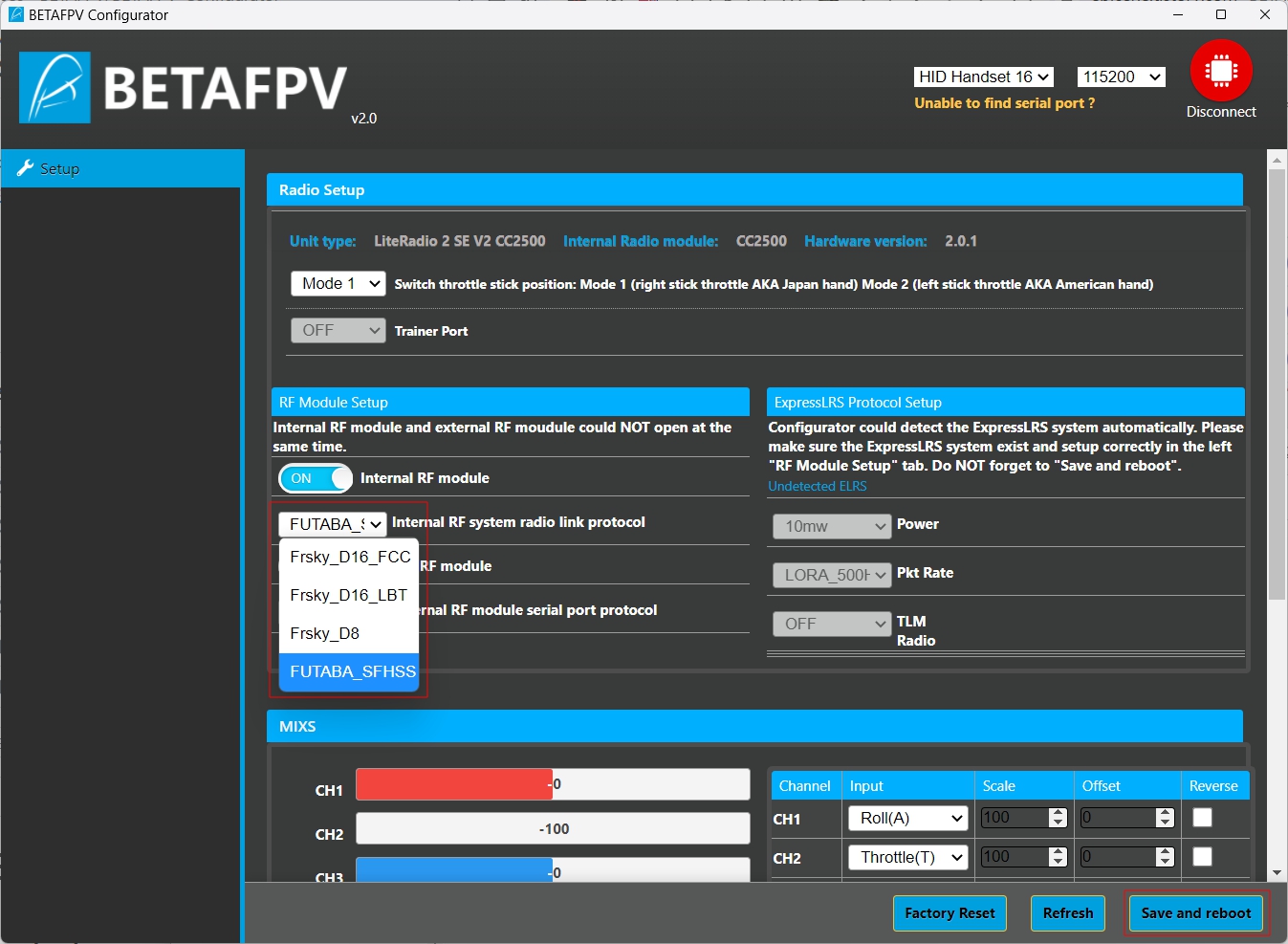This screenshot has height=944, width=1288.
Task: Click the RF Module Setup header
Action: pos(510,402)
